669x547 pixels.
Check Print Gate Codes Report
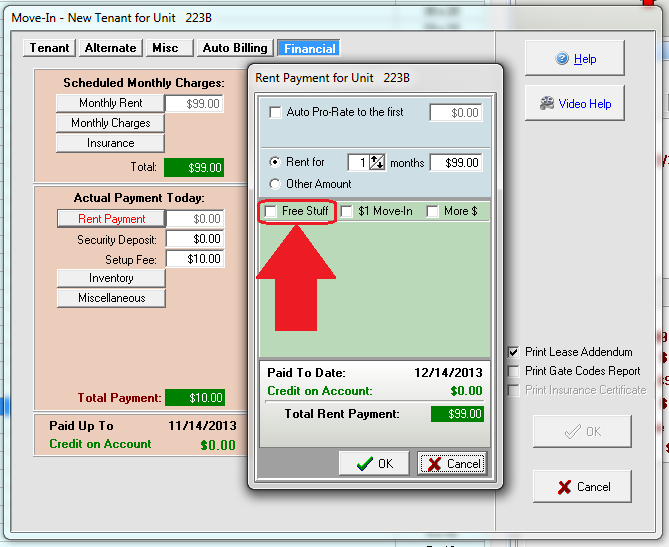(513, 371)
